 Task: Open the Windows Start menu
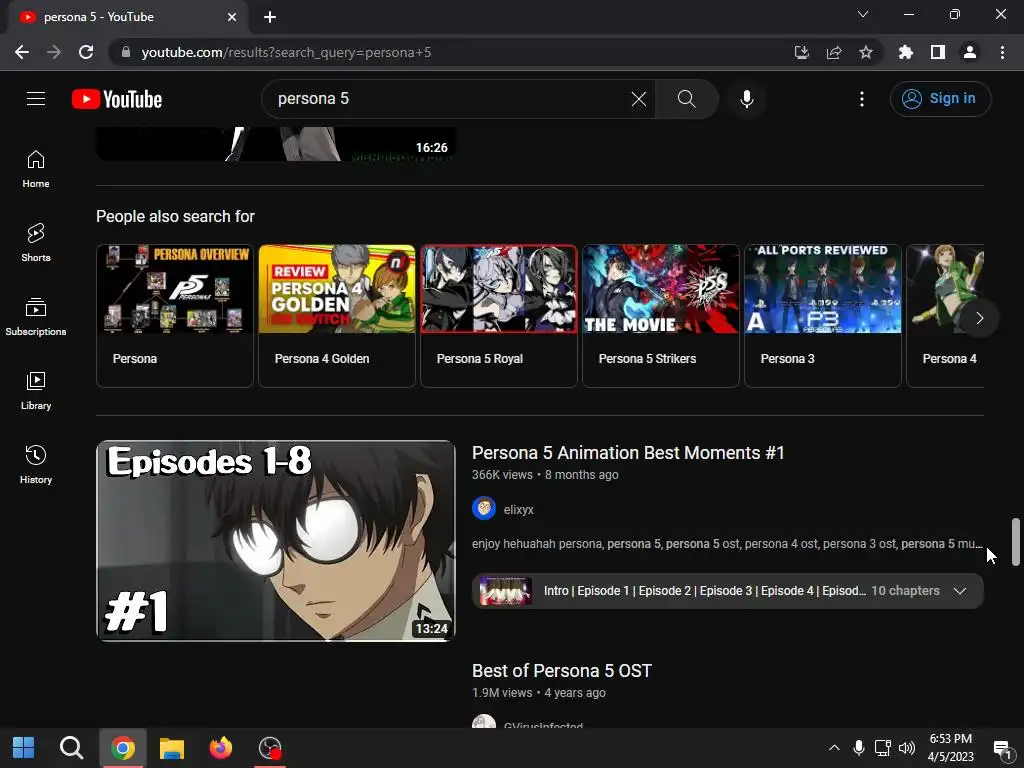point(24,748)
